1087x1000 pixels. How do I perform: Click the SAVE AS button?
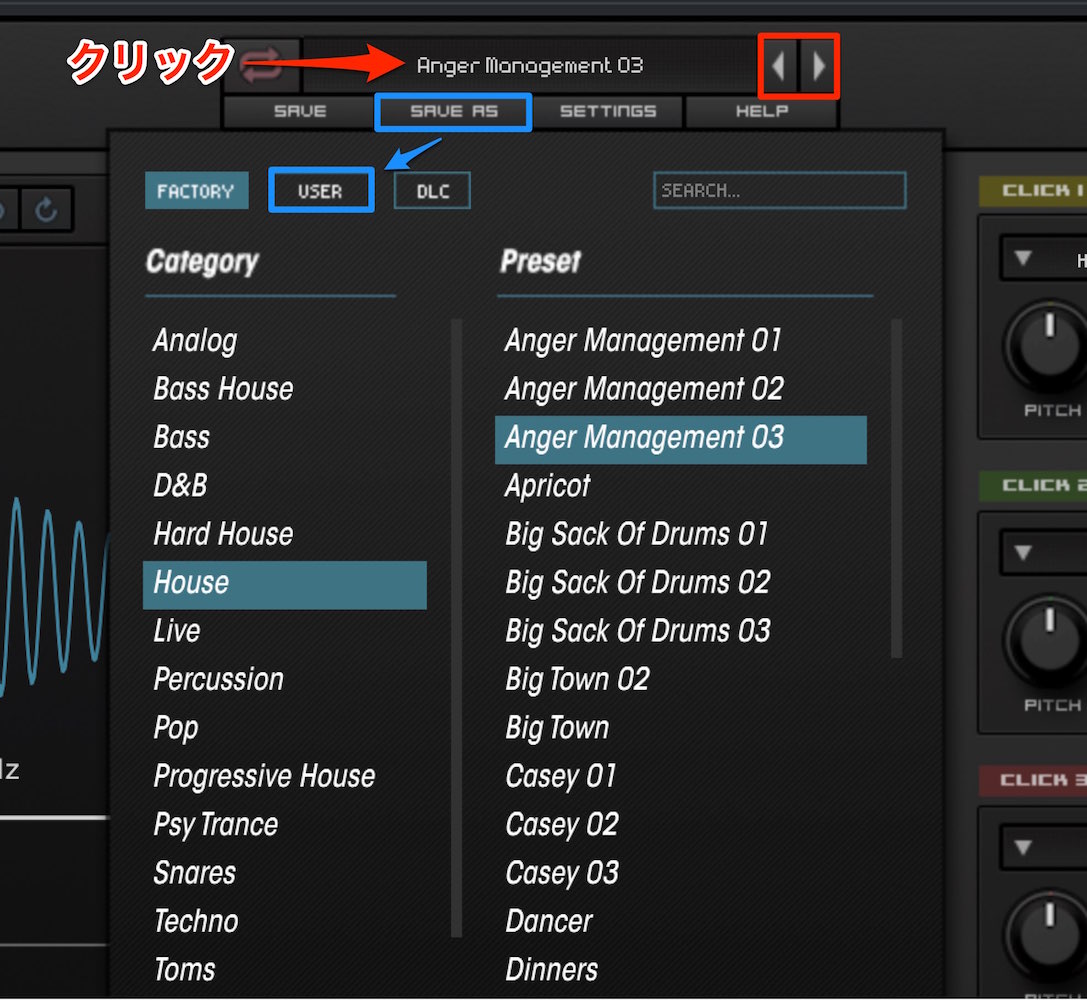454,112
